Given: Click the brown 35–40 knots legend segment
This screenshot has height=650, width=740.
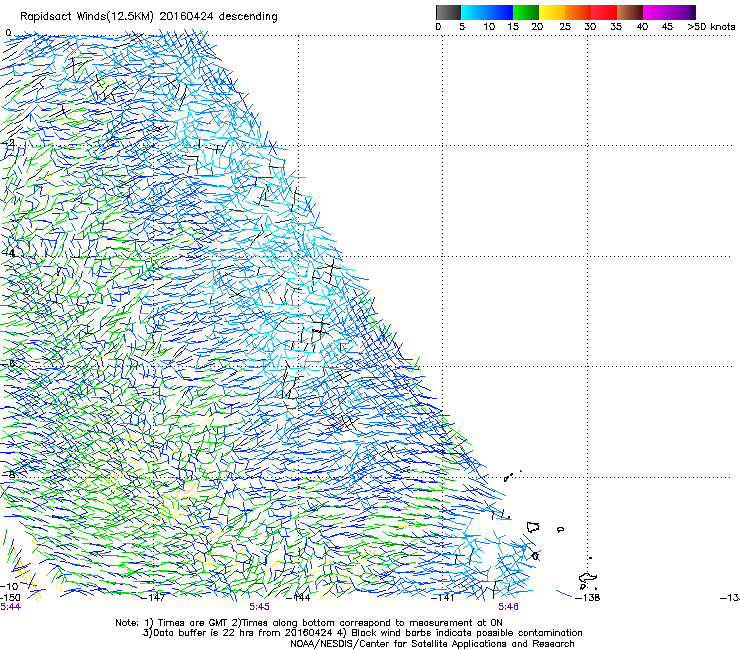Looking at the screenshot, I should coord(630,12).
